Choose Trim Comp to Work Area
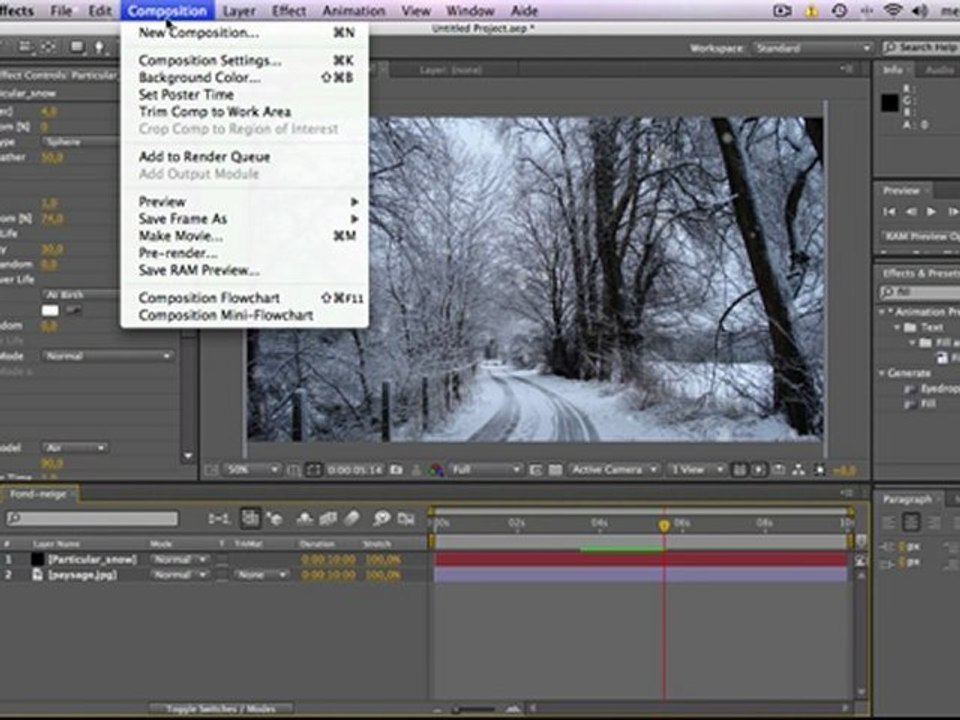The width and height of the screenshot is (960, 720). 245,111
